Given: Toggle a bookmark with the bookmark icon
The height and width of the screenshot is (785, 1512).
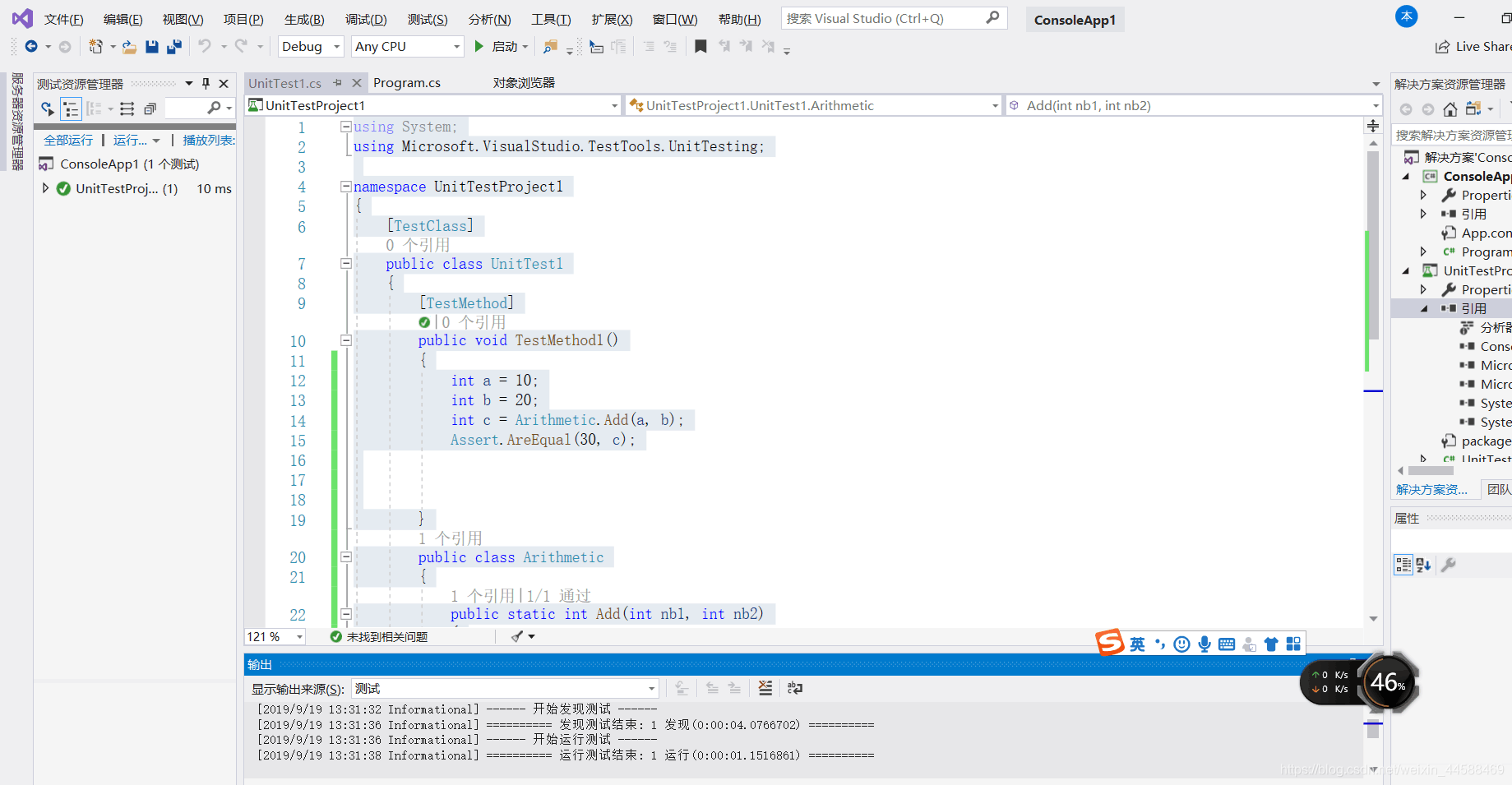Looking at the screenshot, I should pyautogui.click(x=701, y=47).
